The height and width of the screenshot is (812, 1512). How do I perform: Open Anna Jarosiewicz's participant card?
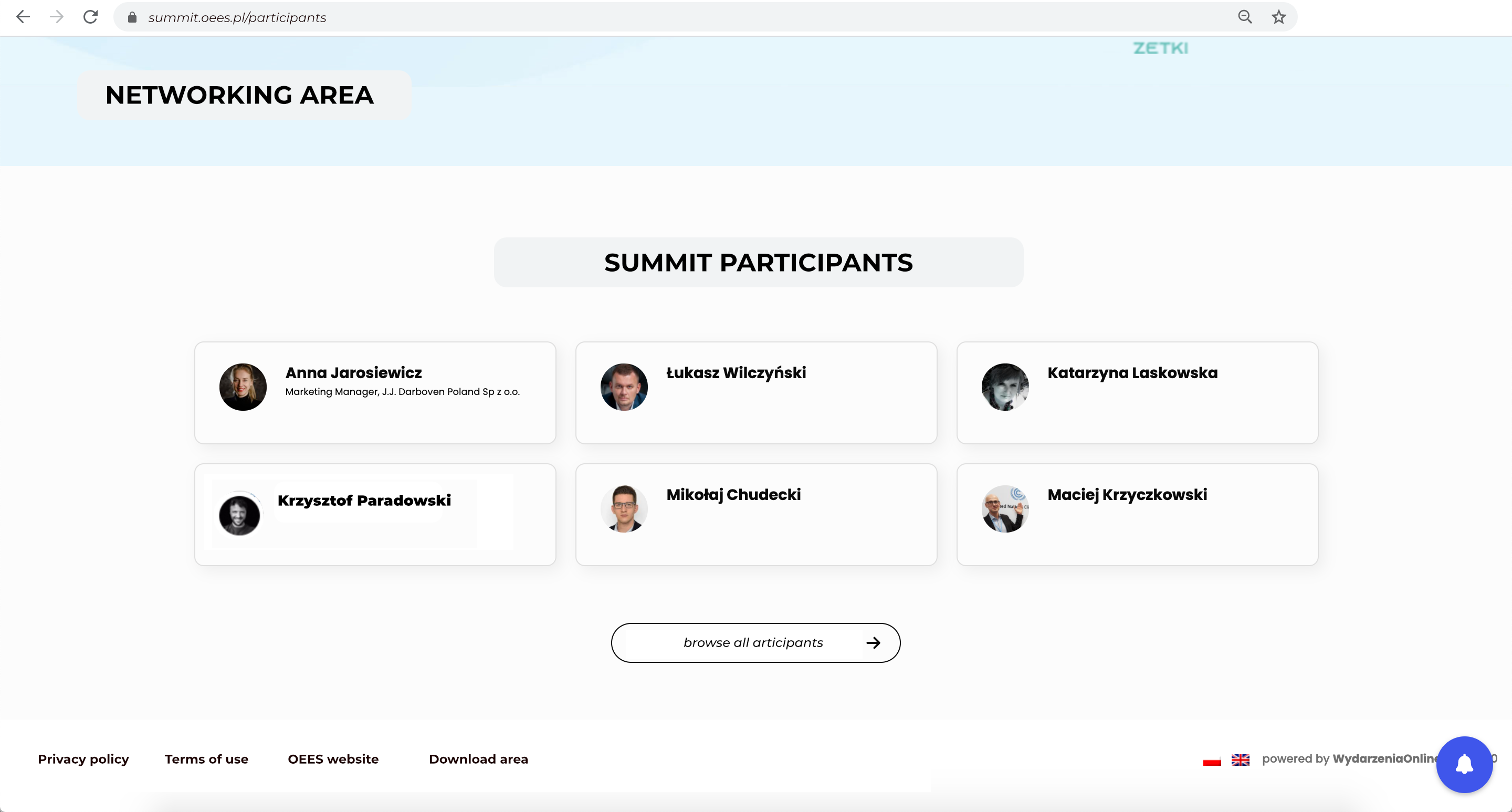click(x=375, y=393)
